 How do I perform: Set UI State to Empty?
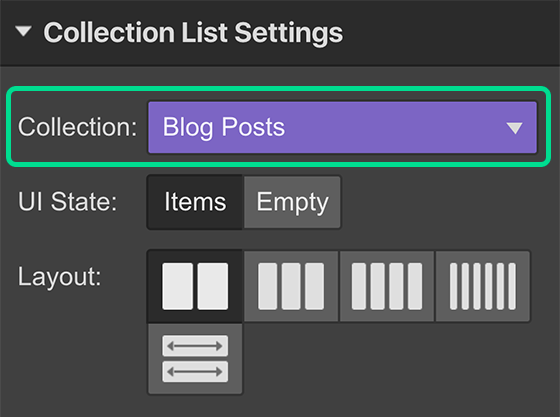click(x=292, y=202)
